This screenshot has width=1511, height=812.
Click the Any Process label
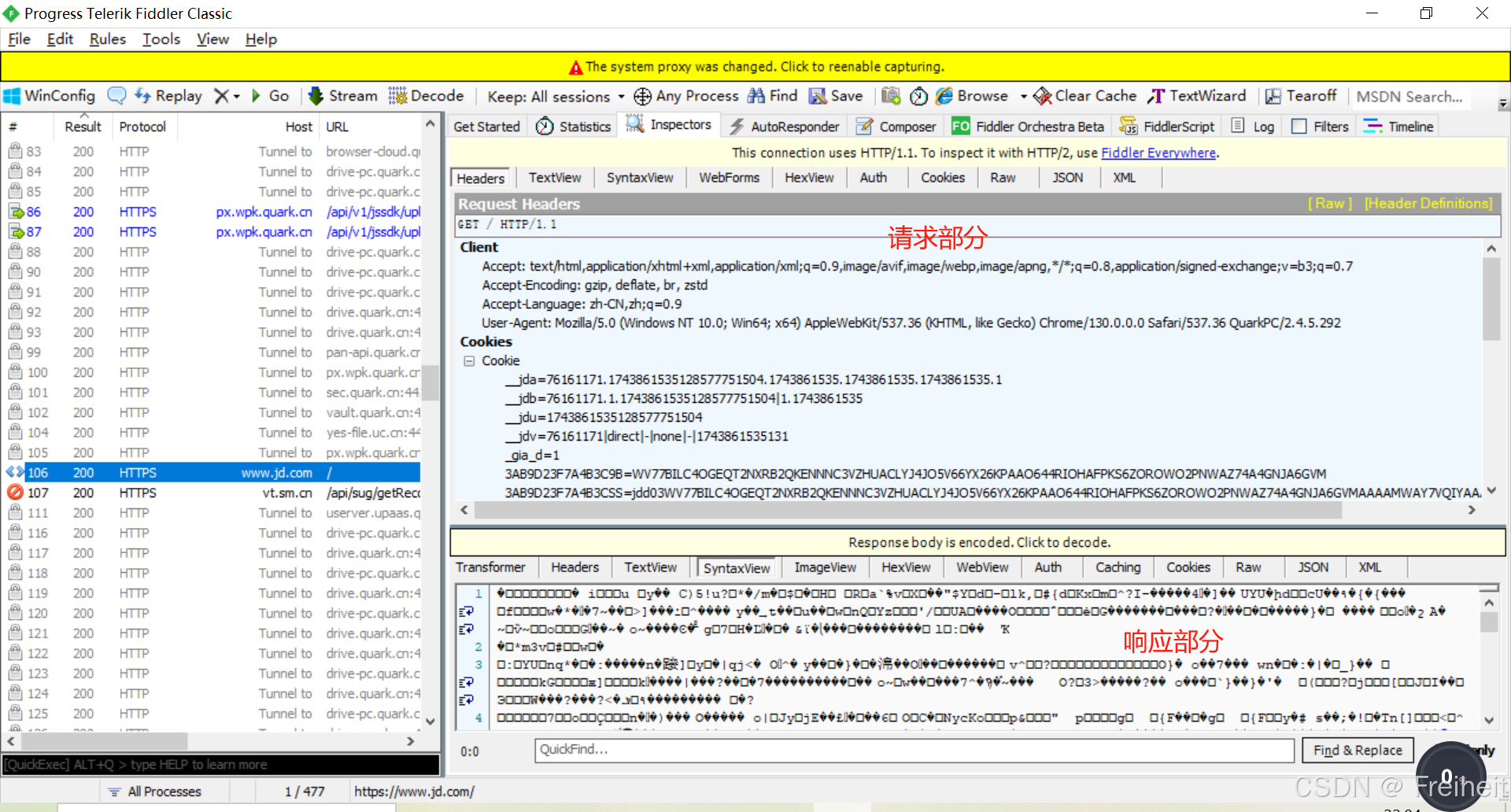point(697,96)
